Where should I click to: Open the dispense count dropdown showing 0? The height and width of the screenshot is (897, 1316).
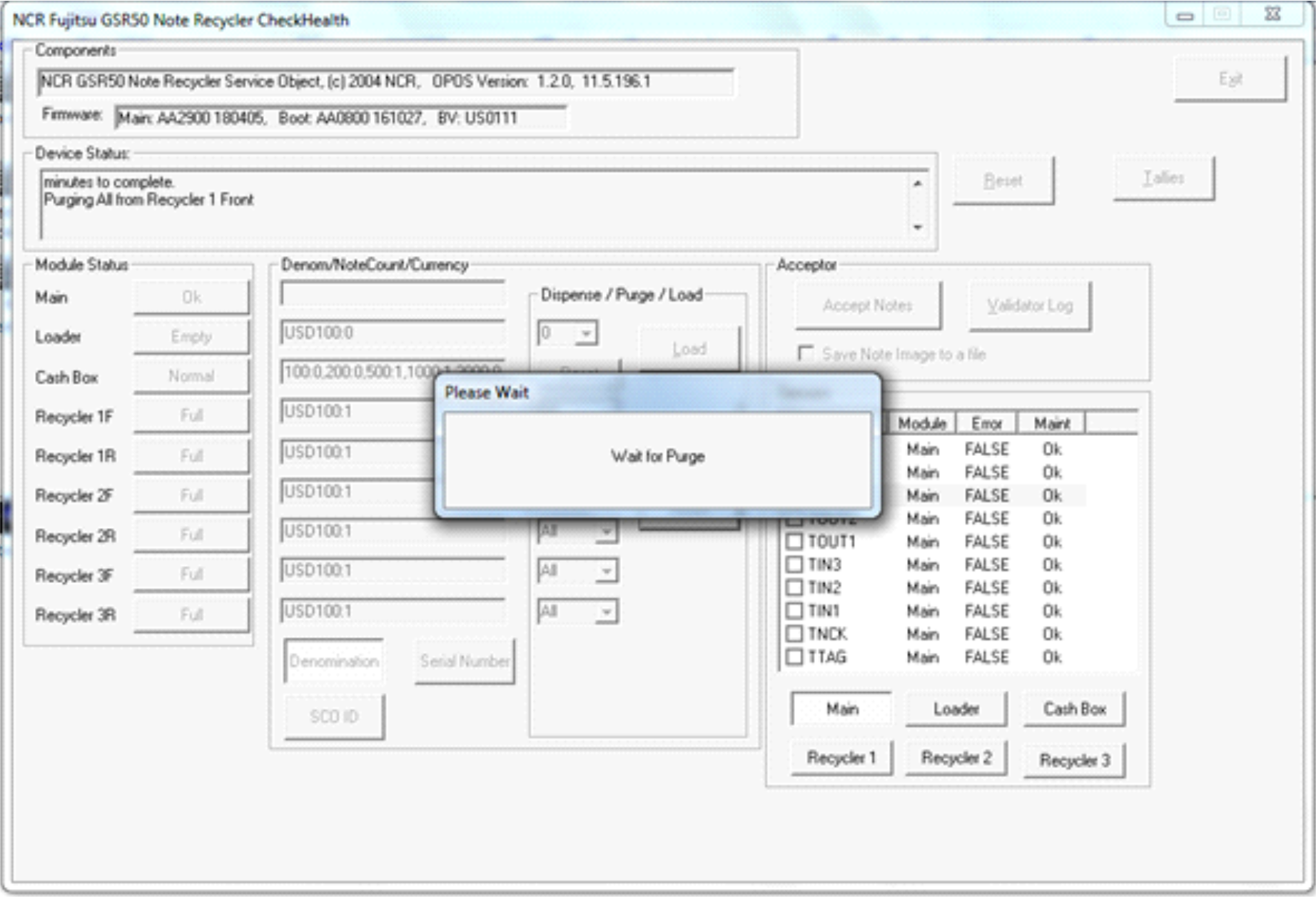[586, 333]
